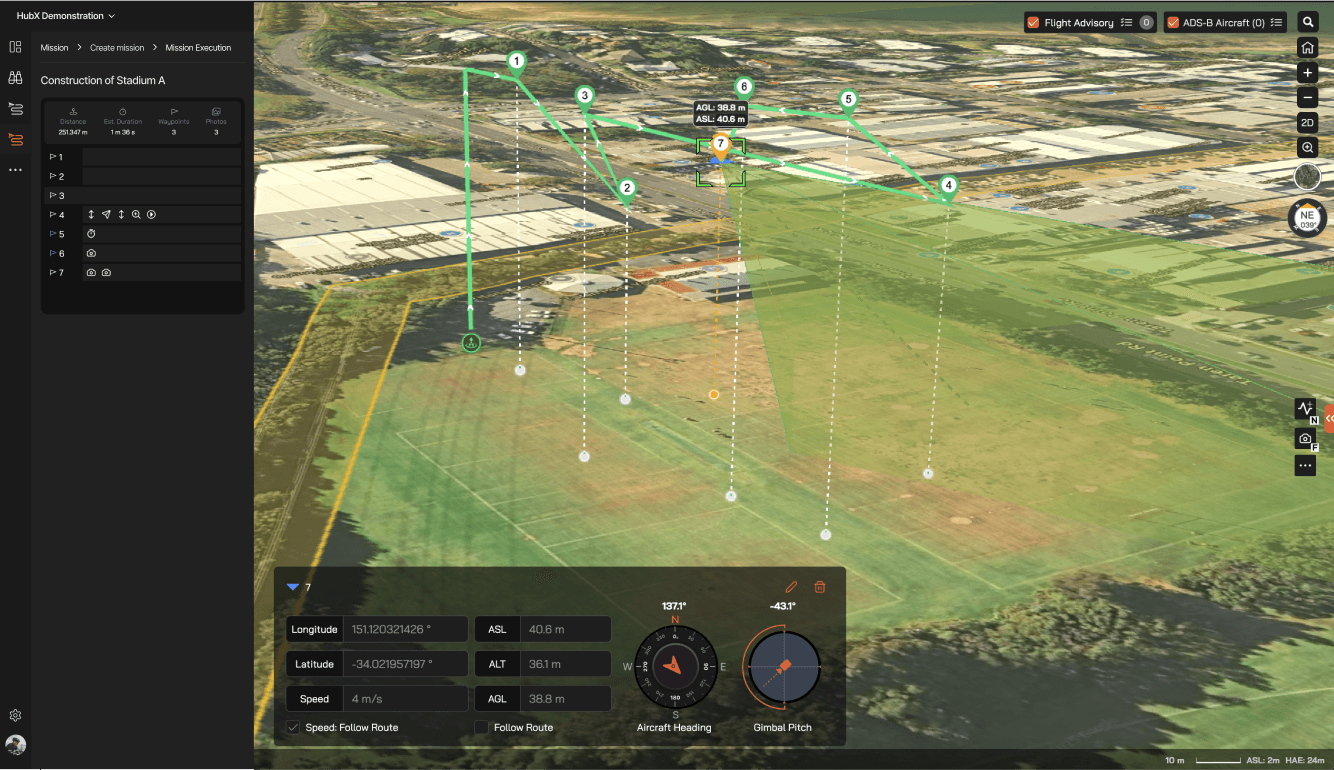Switch map to 2D view

click(1307, 123)
